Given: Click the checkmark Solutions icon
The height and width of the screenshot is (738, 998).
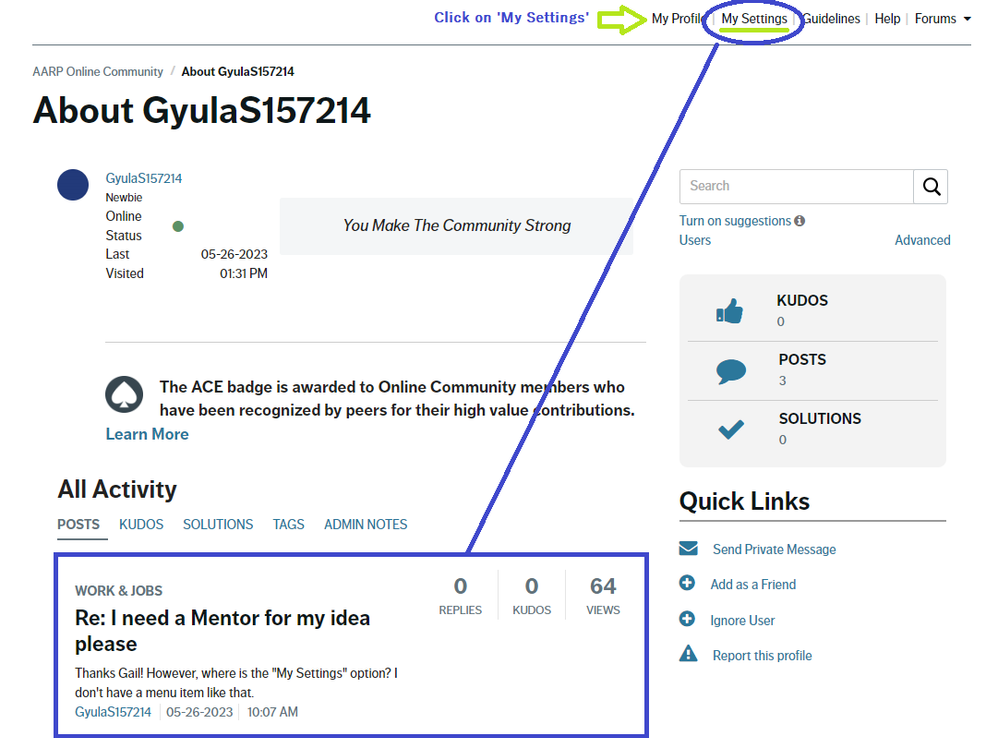Looking at the screenshot, I should click(731, 430).
